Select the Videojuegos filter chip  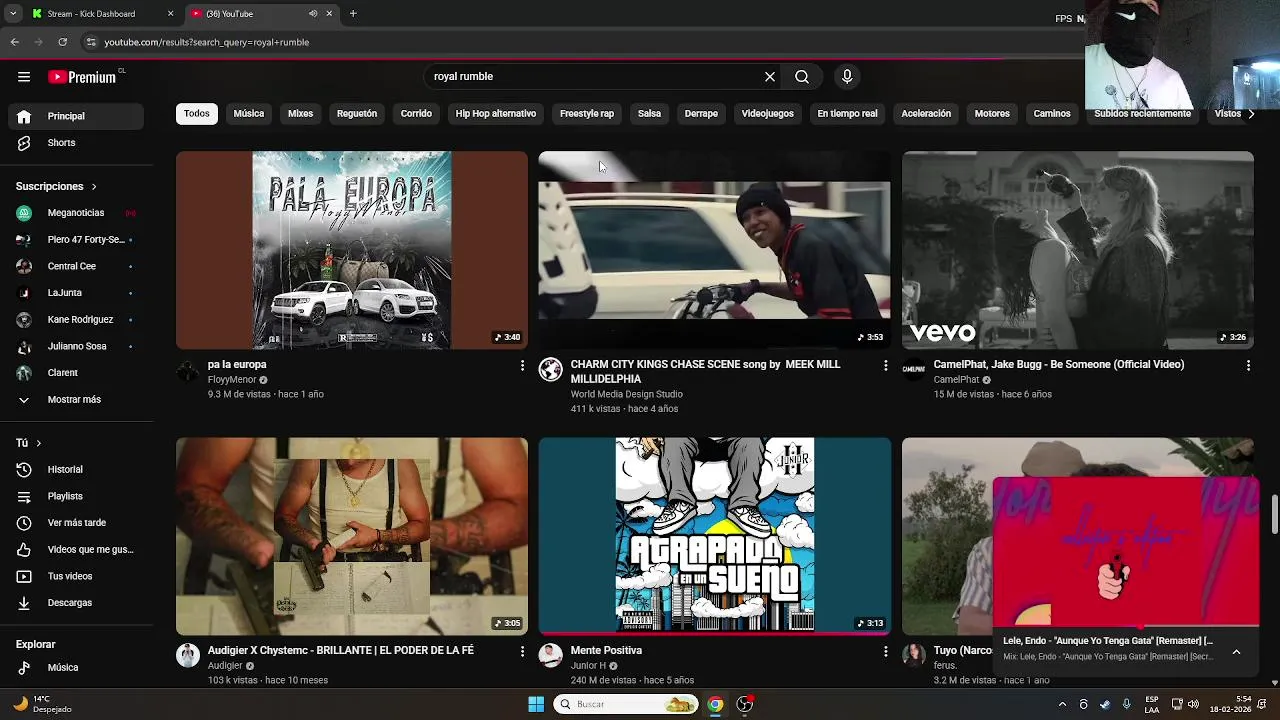click(767, 114)
